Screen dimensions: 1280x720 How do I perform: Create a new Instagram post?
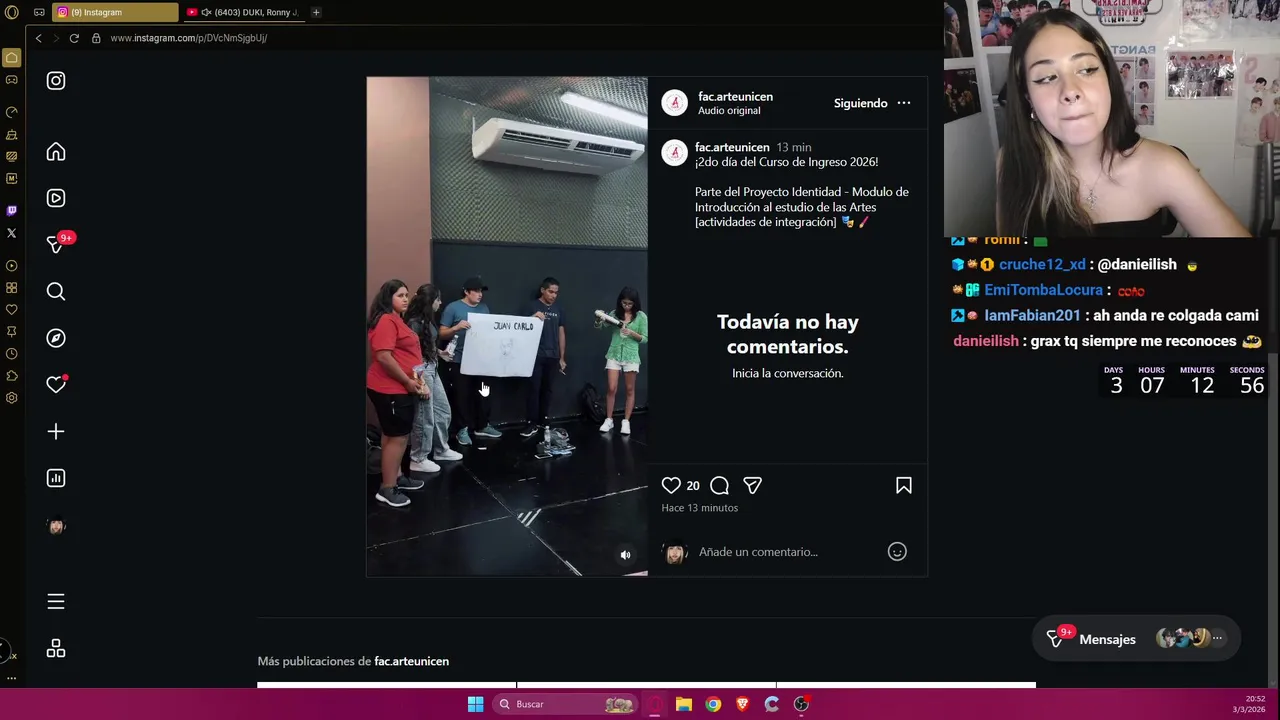[56, 431]
